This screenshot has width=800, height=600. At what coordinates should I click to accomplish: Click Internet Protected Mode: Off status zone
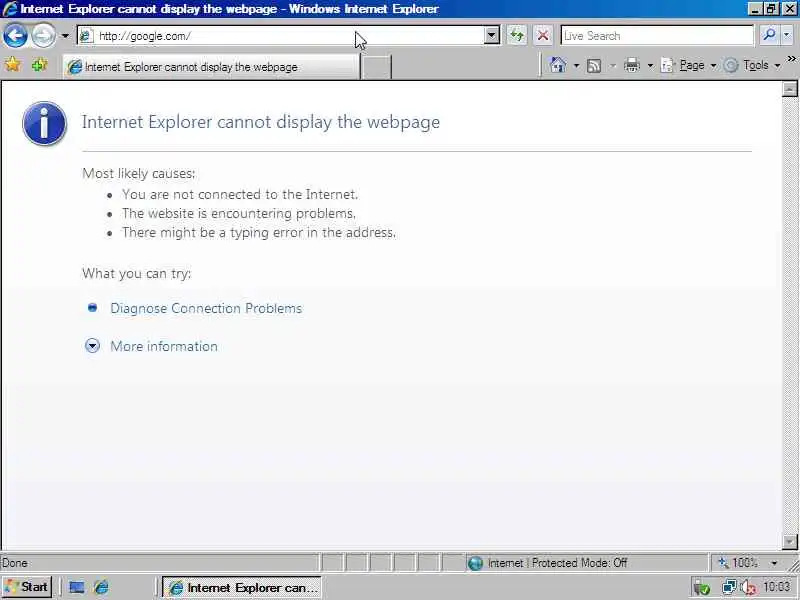coord(557,563)
